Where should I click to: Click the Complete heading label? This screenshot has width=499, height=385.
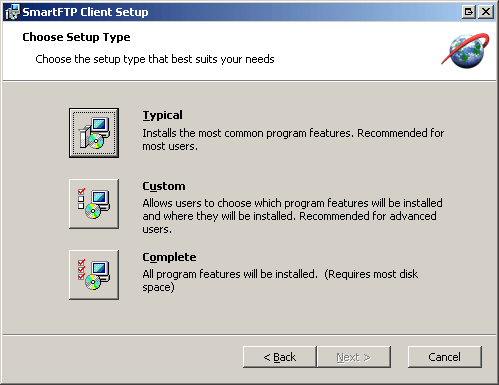click(169, 257)
